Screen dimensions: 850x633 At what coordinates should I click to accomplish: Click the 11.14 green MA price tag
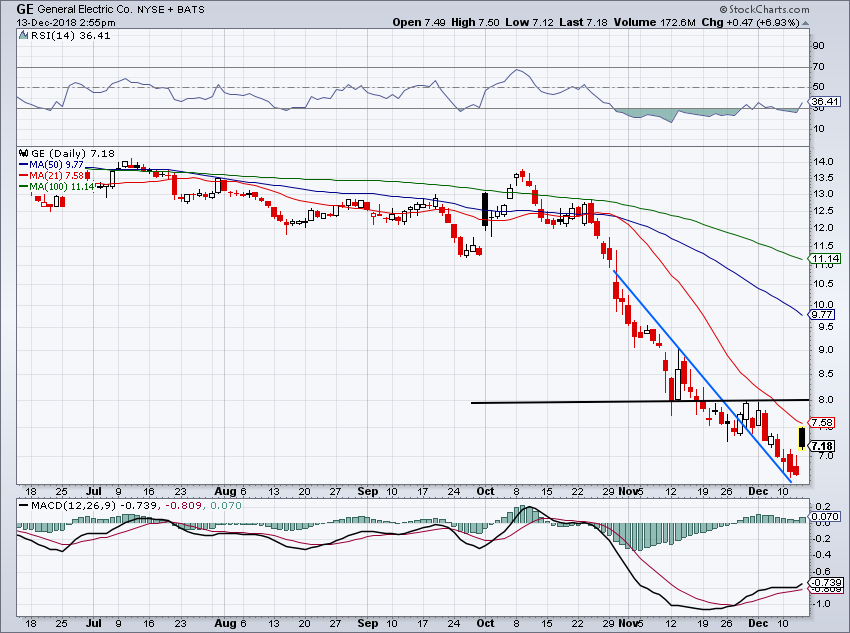click(823, 260)
